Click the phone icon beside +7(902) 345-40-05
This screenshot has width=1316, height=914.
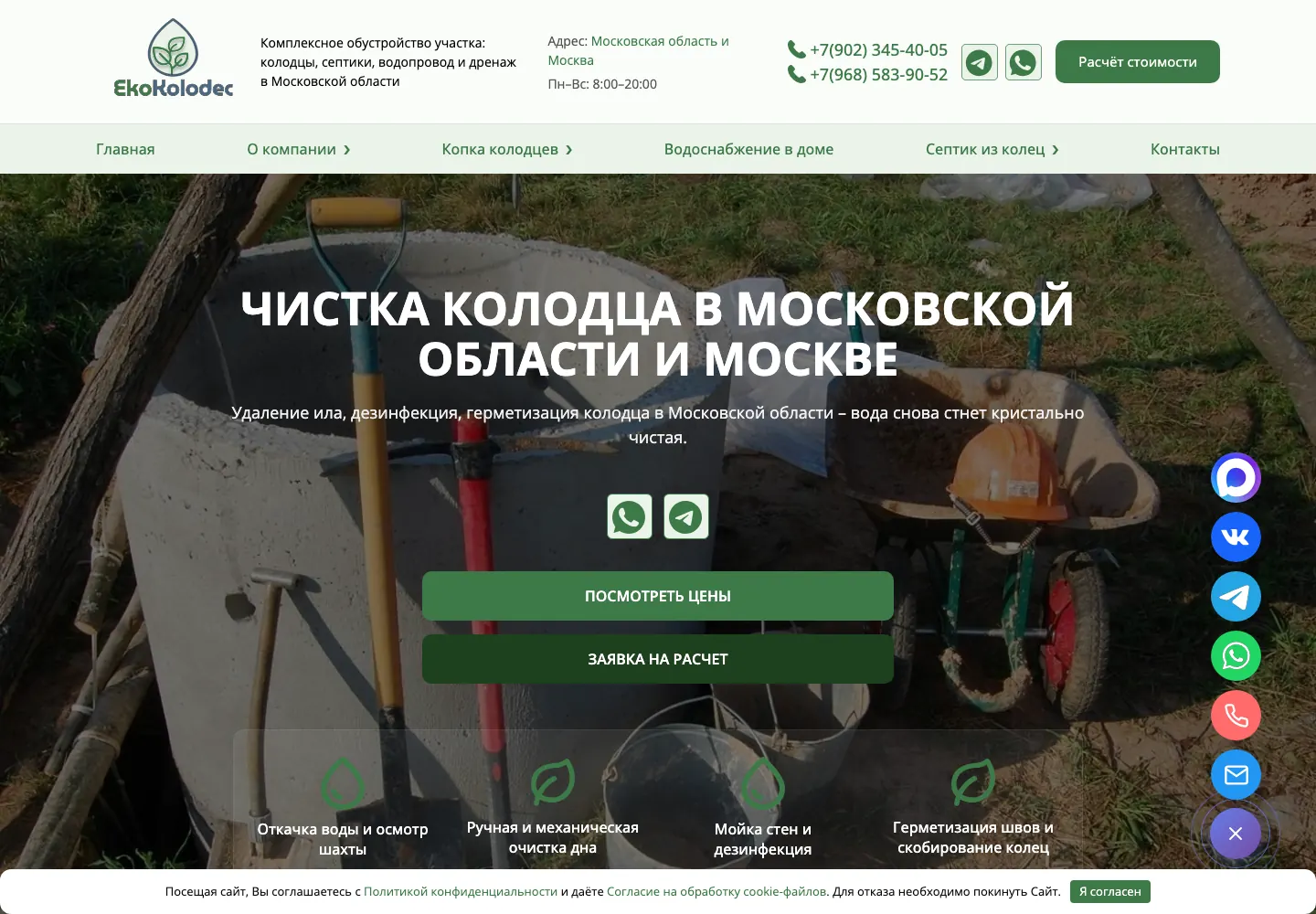[796, 49]
